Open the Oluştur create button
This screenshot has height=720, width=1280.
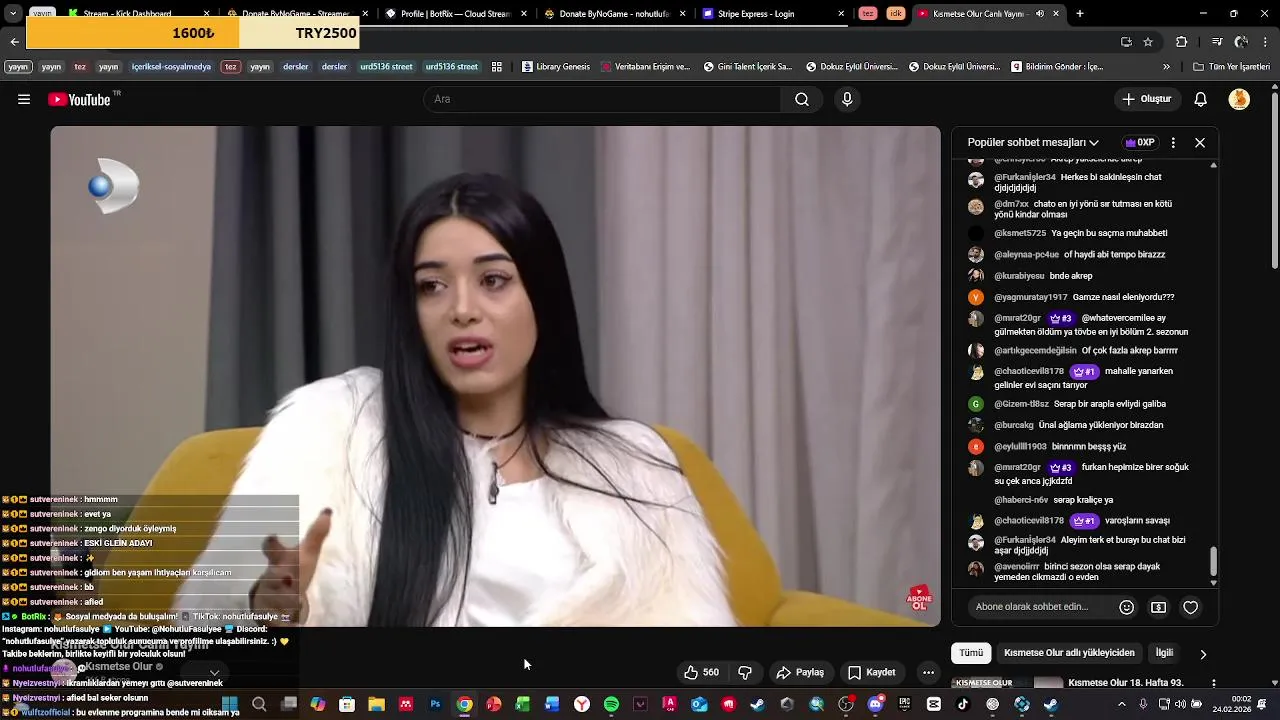click(1146, 99)
